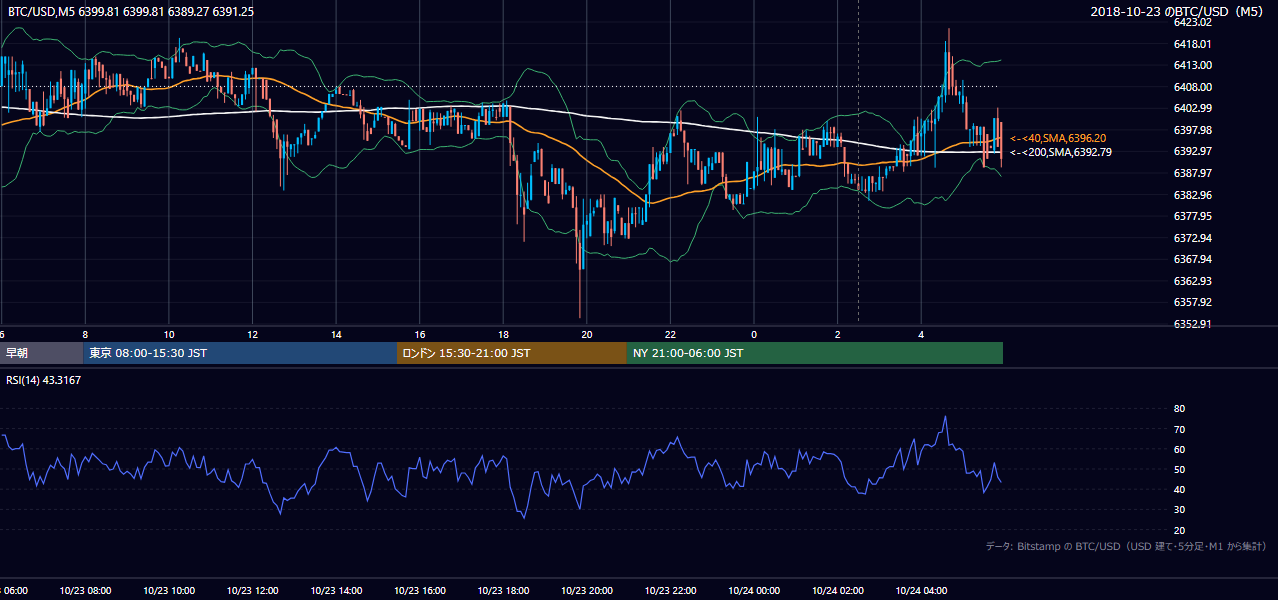Click price axis value 6413.00
This screenshot has height=600, width=1278.
pos(1193,65)
